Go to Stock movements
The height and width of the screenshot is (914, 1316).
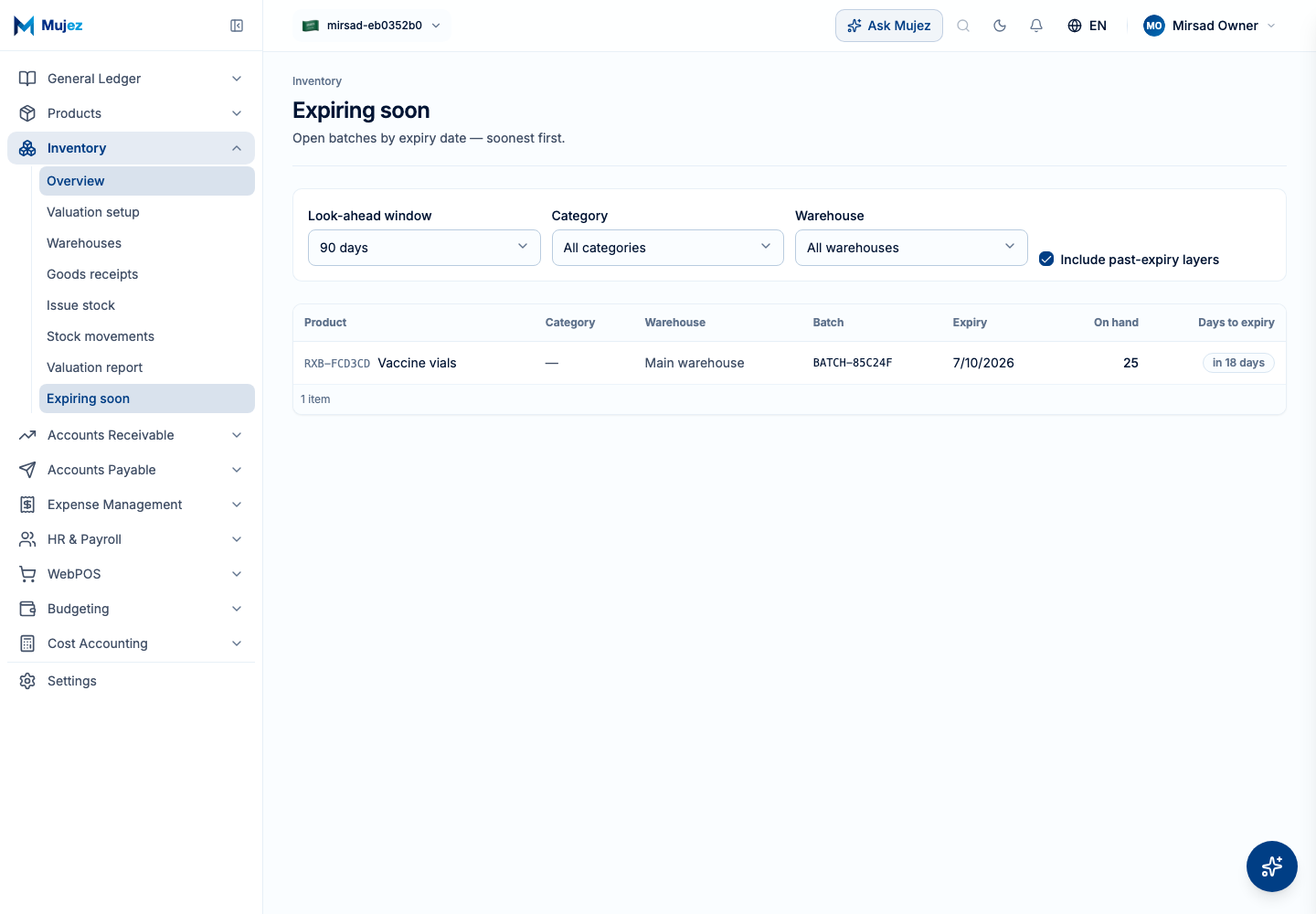pos(147,336)
